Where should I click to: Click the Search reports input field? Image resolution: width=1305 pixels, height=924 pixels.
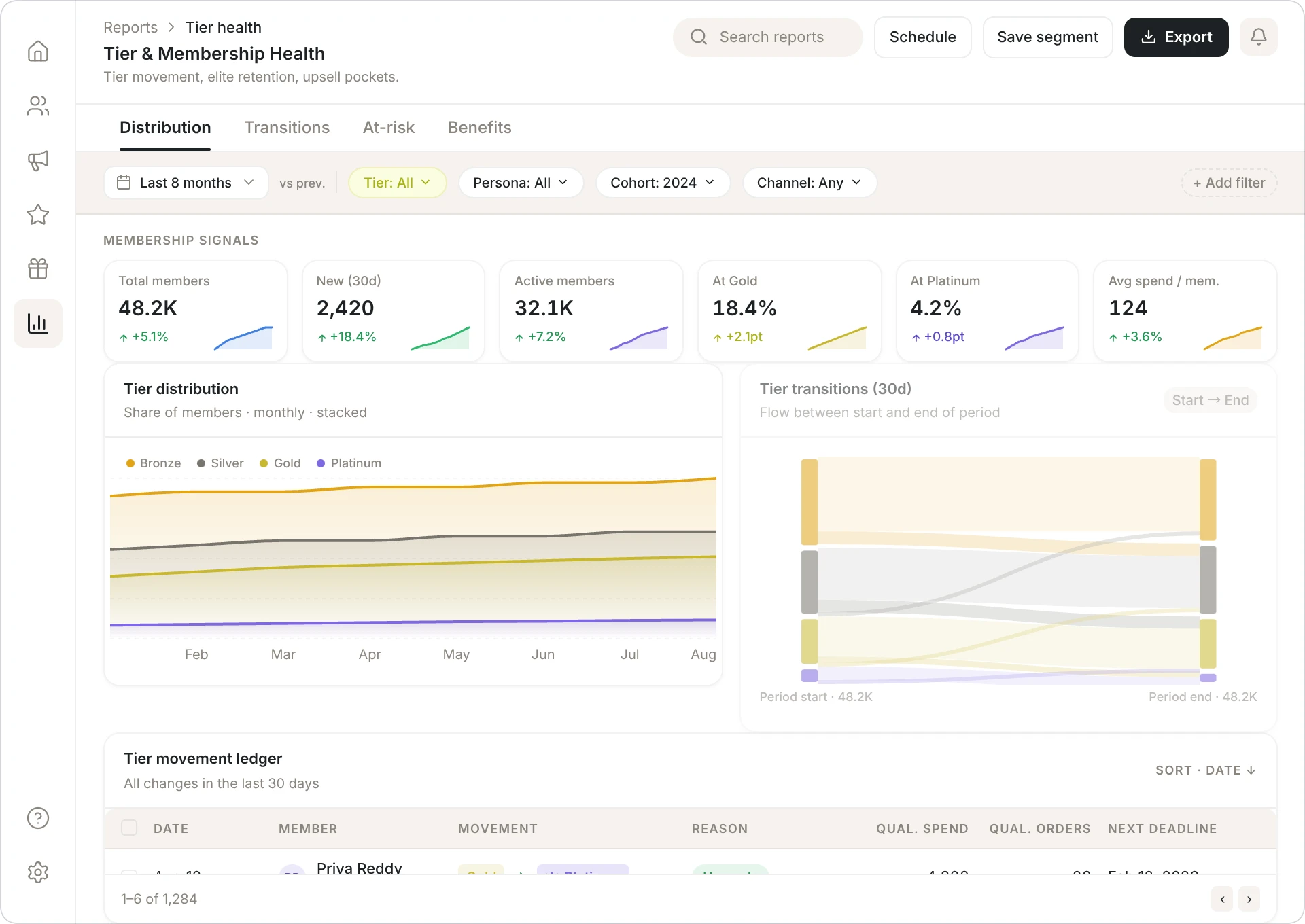click(768, 37)
